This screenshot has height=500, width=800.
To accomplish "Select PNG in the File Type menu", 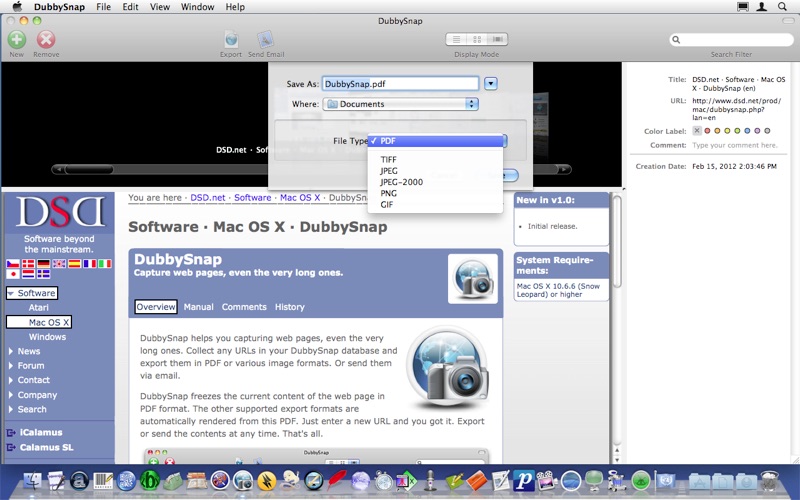I will coord(435,193).
